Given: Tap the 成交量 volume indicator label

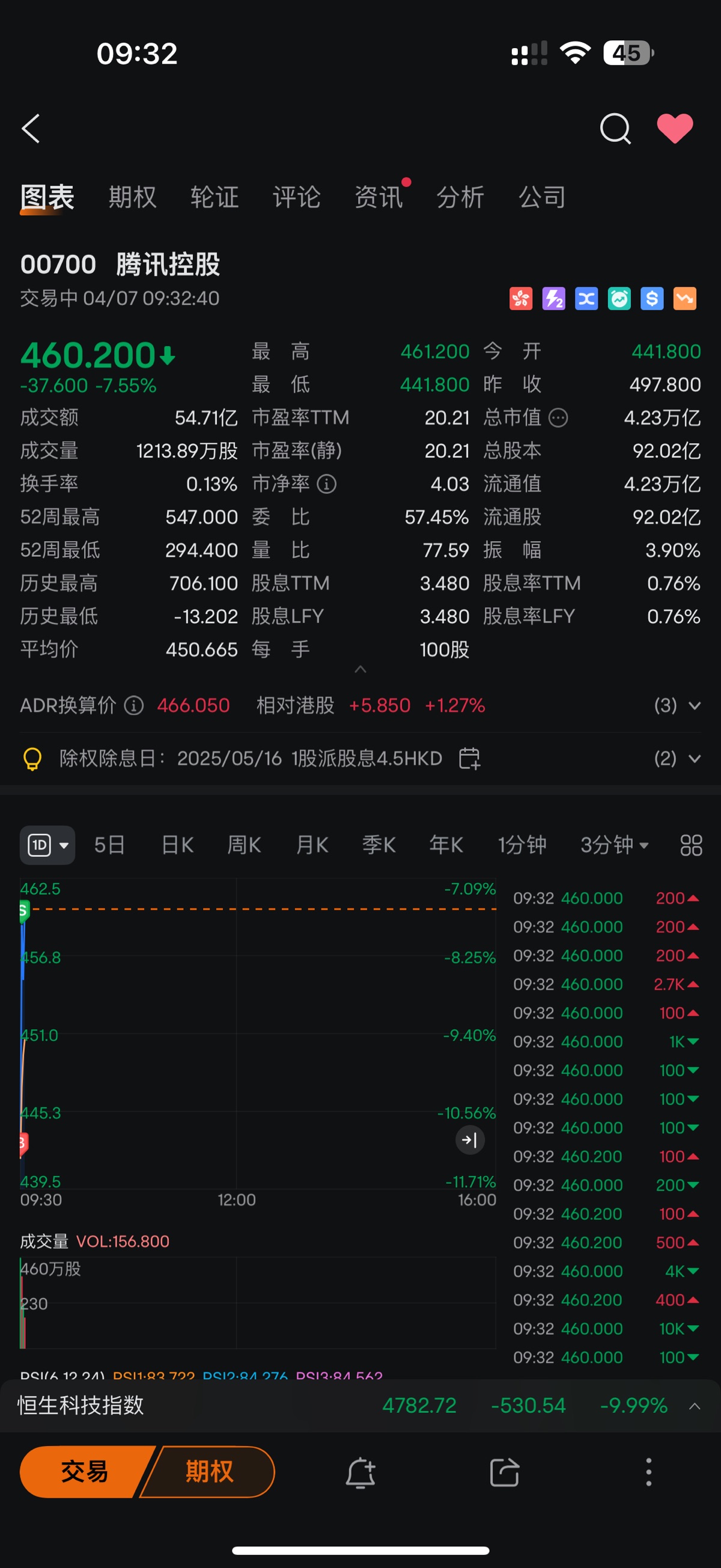Looking at the screenshot, I should (44, 1242).
